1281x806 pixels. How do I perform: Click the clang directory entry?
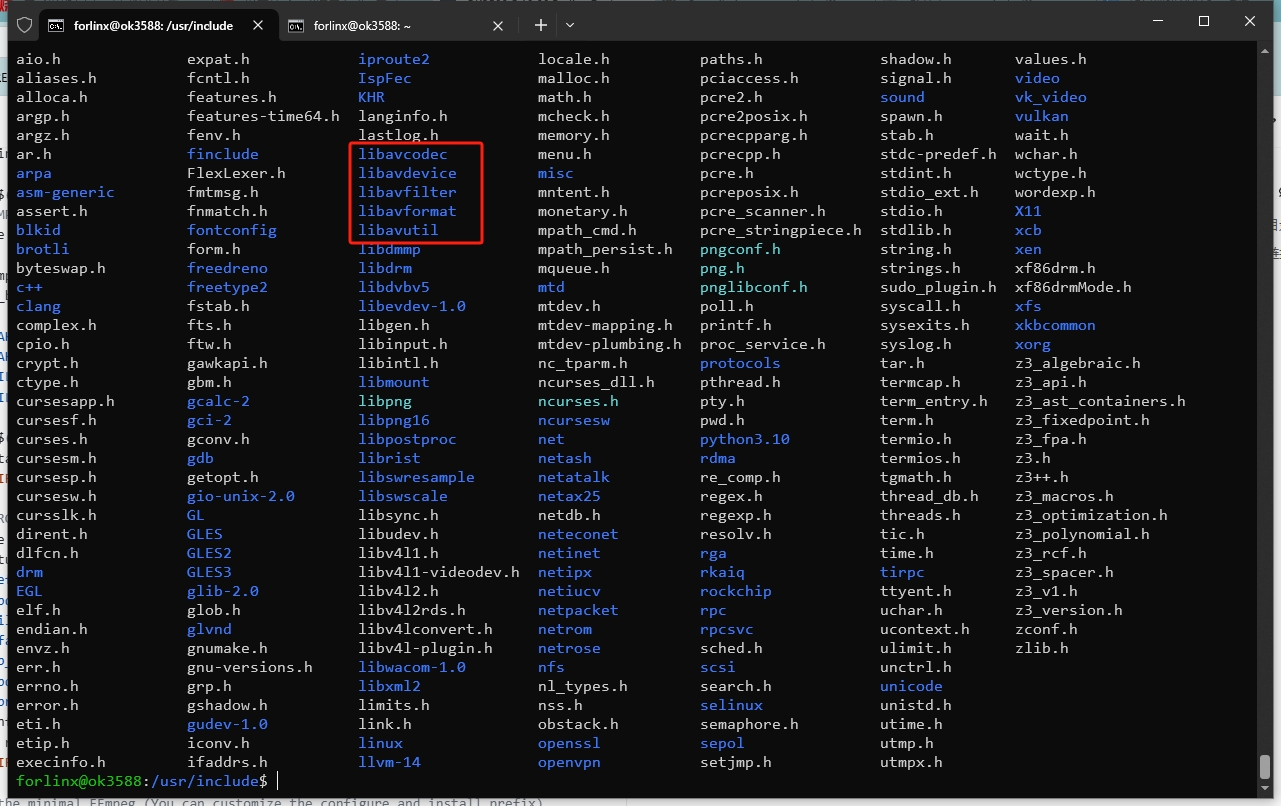[x=38, y=306]
